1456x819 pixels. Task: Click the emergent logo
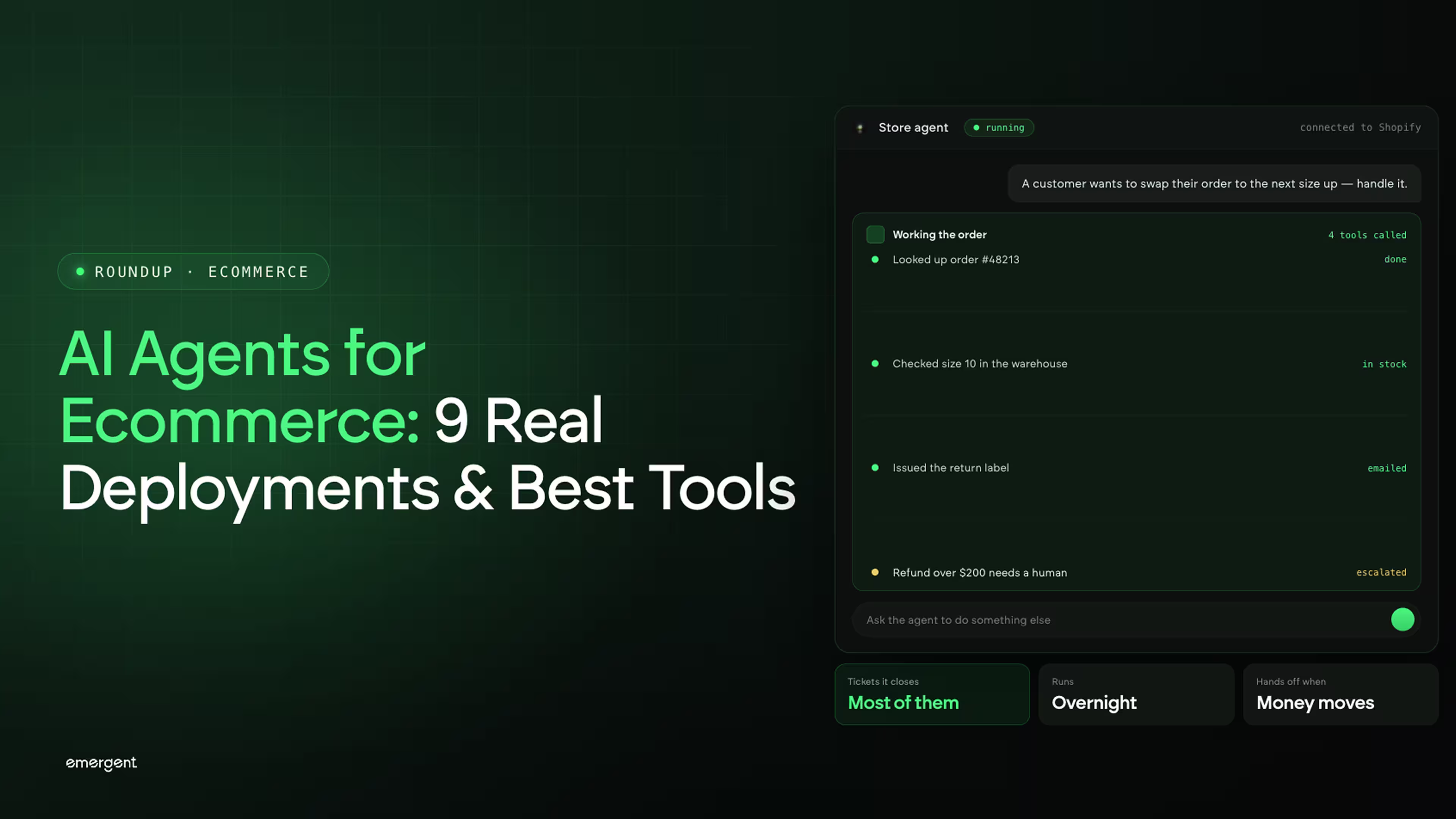[101, 763]
